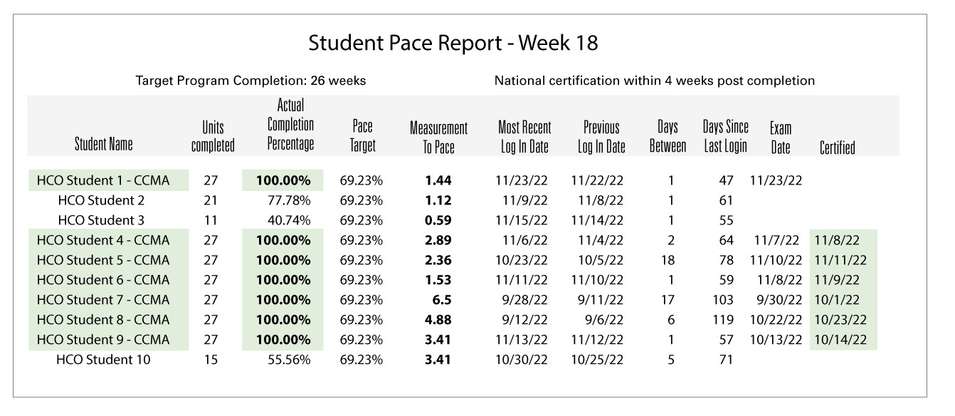955x416 pixels.
Task: Click the Student Name column header
Action: [104, 144]
